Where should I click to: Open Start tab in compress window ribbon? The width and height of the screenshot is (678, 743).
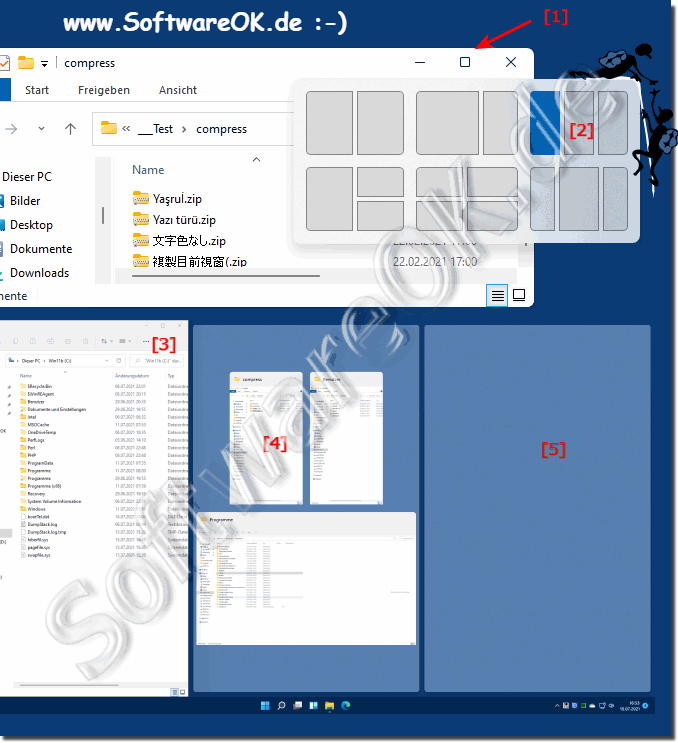pyautogui.click(x=37, y=90)
